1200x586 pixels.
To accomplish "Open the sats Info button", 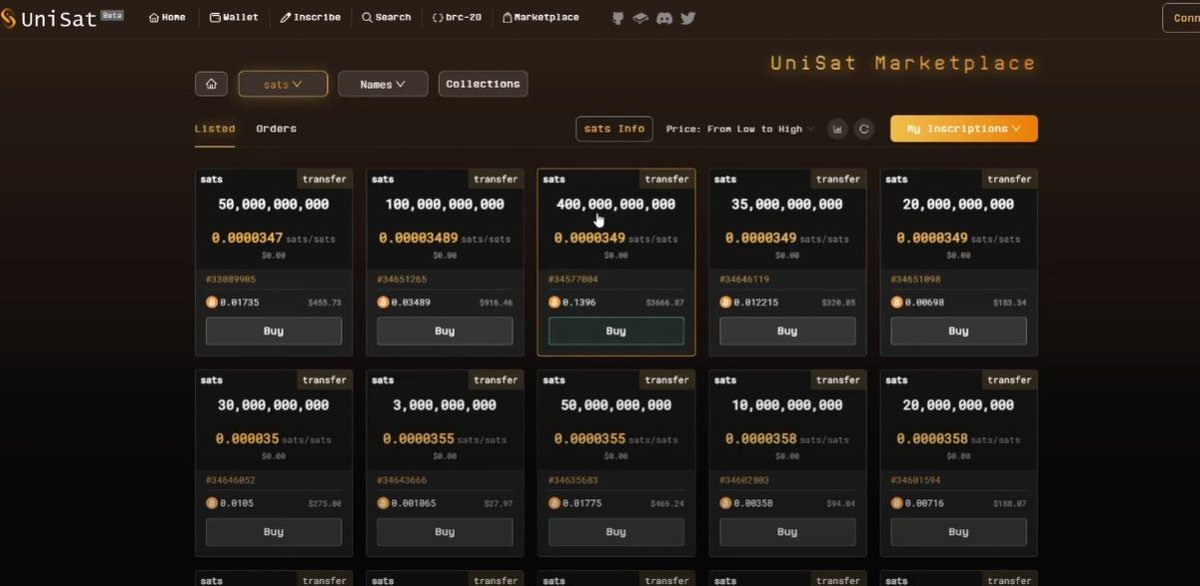I will click(614, 129).
